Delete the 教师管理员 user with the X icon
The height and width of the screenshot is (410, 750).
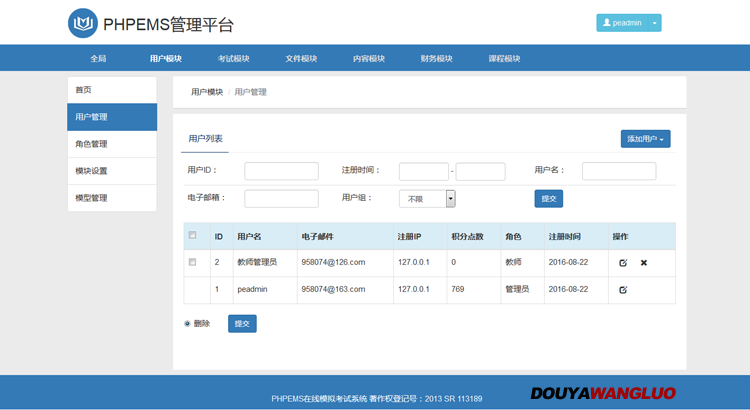click(644, 263)
